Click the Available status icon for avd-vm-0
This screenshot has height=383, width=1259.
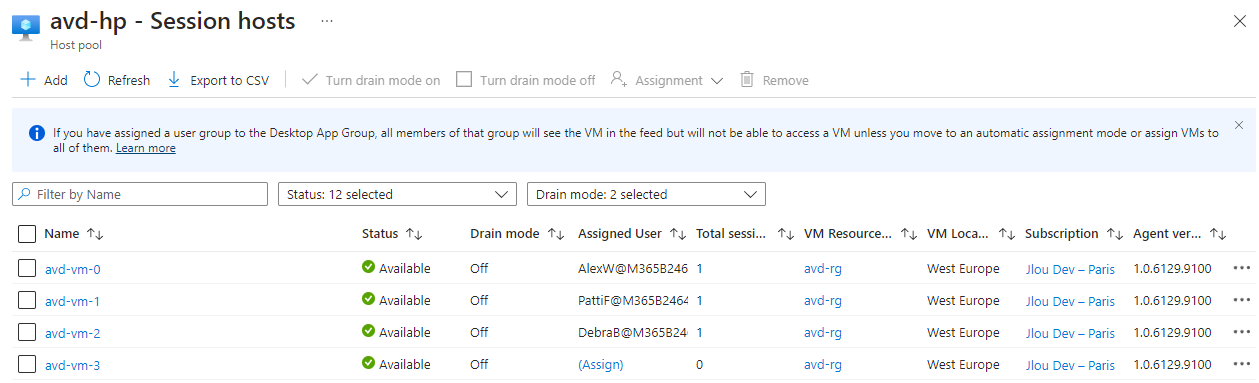(369, 267)
